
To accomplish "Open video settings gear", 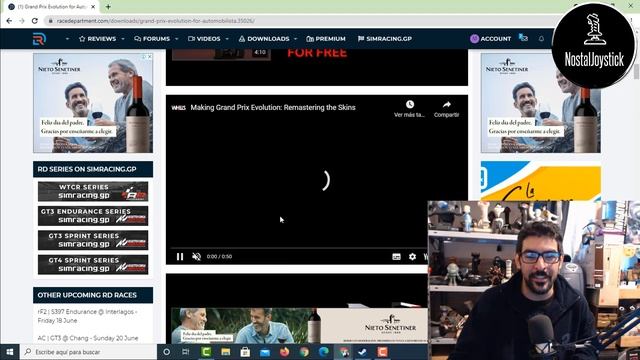I will pyautogui.click(x=412, y=257).
